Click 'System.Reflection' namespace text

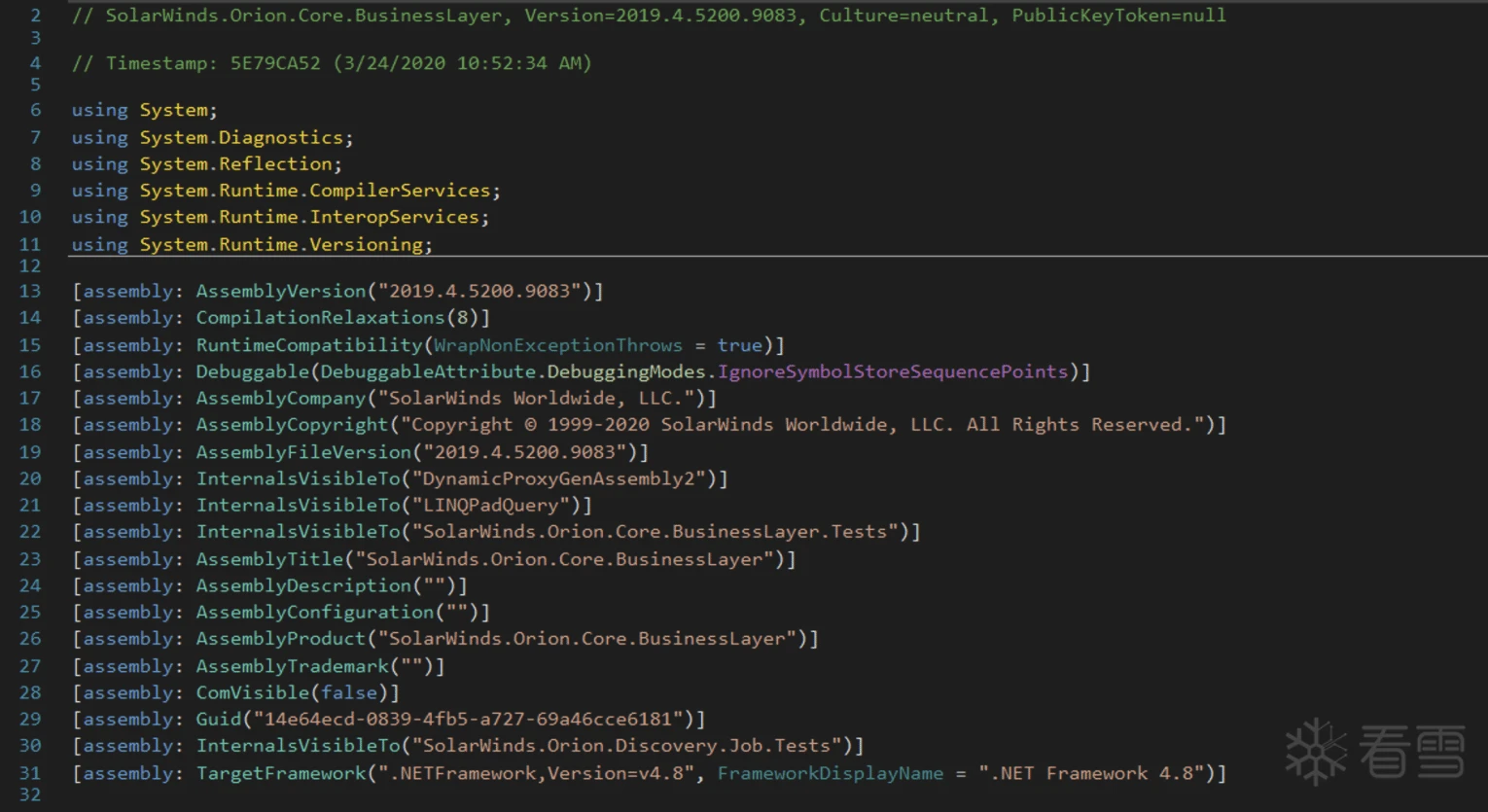[x=235, y=163]
